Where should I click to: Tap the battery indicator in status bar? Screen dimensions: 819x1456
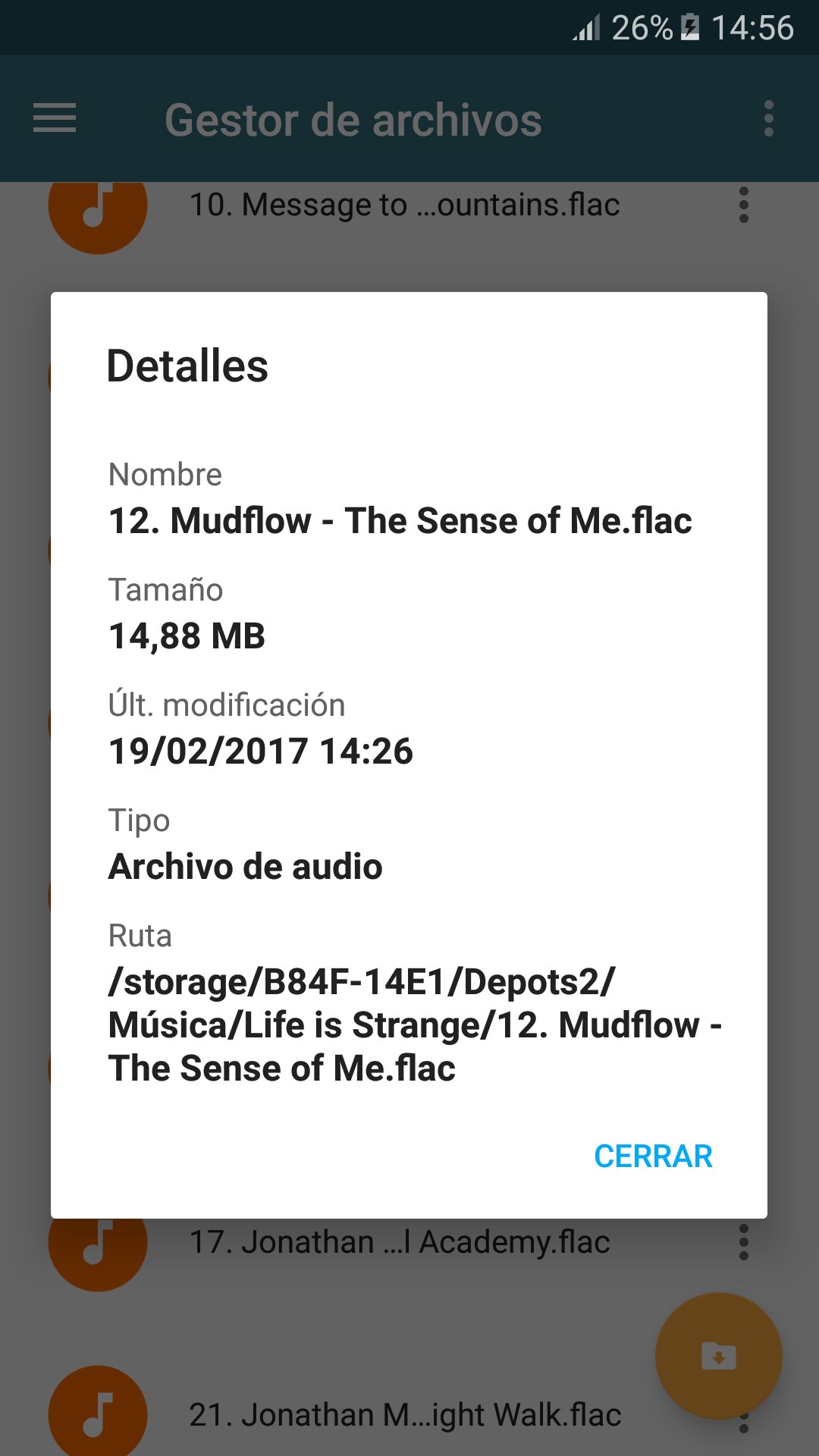[x=690, y=28]
